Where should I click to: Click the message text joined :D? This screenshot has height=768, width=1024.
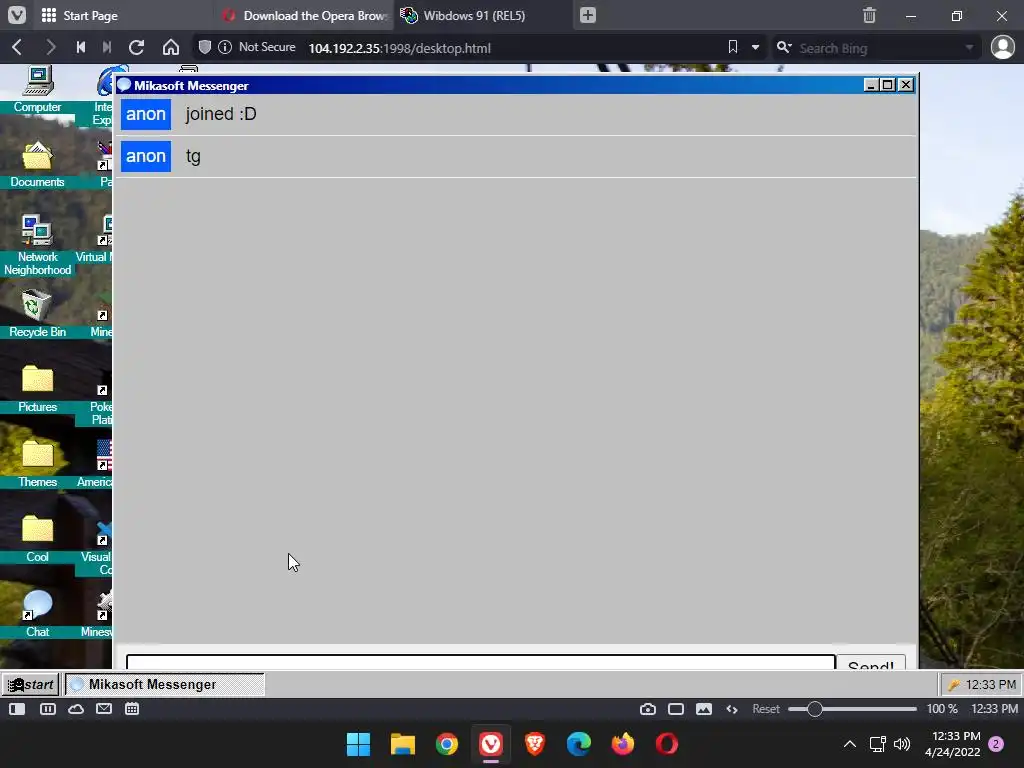[x=221, y=114]
